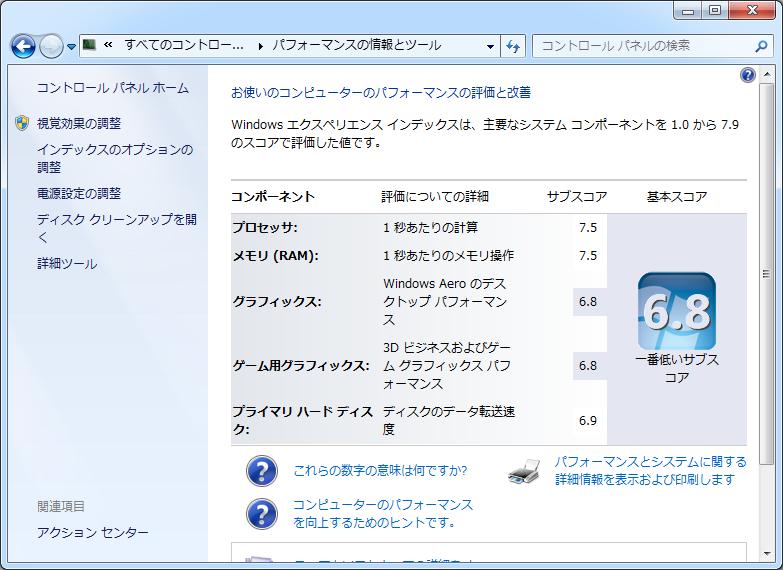Click 7.5 subscore in プロセッサ row

pos(588,227)
